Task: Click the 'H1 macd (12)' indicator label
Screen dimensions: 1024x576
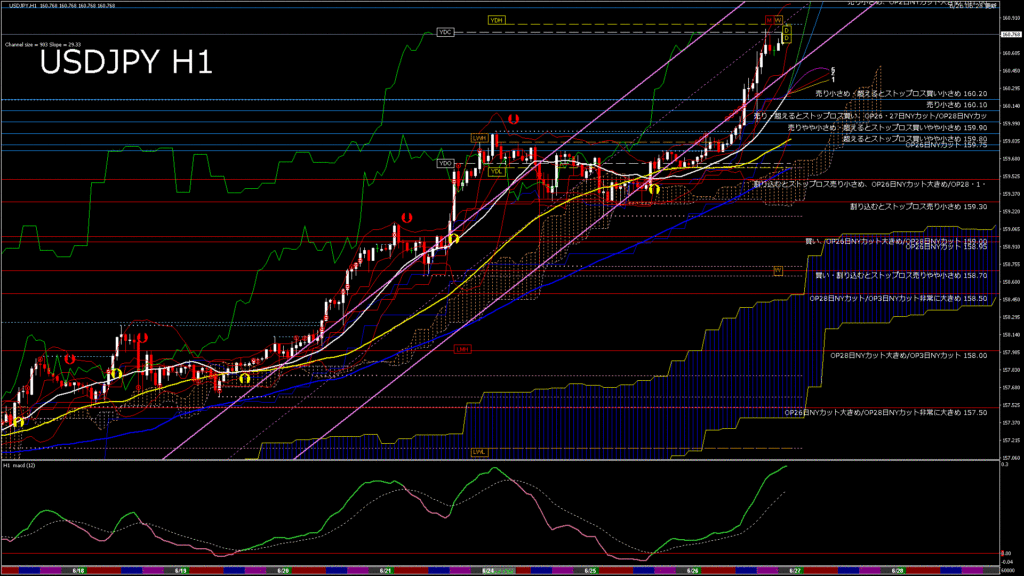Action: click(x=20, y=466)
